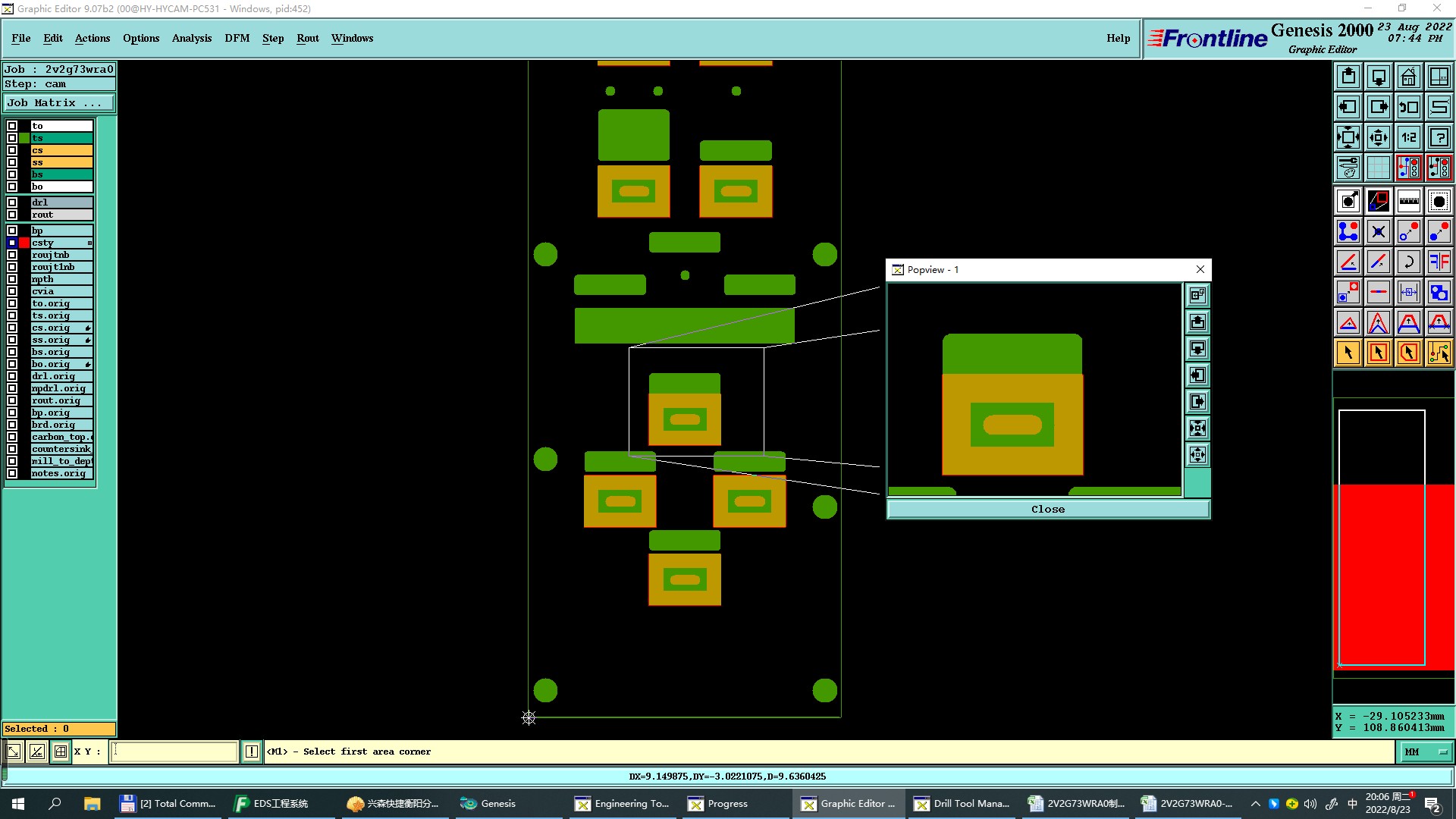Image resolution: width=1456 pixels, height=819 pixels.
Task: Click the red color swatch beside csty
Action: coord(24,243)
